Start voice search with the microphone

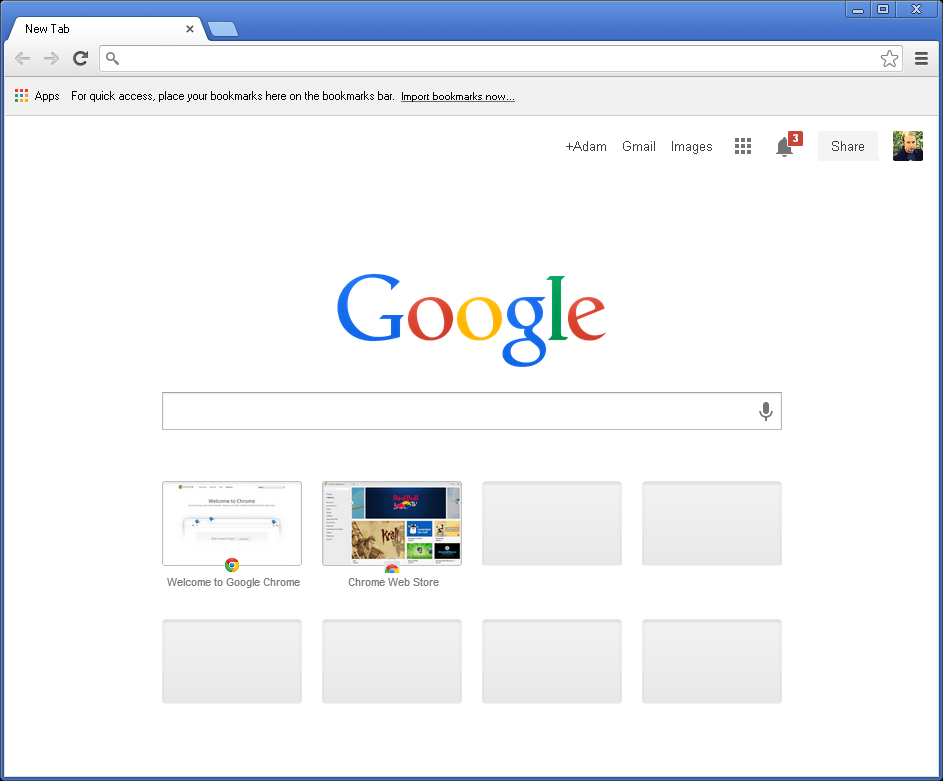click(x=766, y=411)
